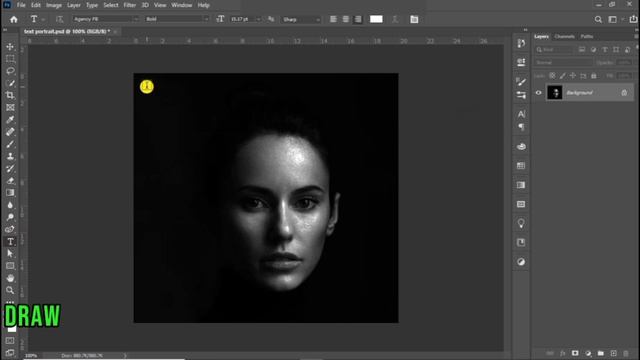Open Layers panel flyout menu
Viewport: 640px width, 360px height.
pyautogui.click(x=636, y=36)
